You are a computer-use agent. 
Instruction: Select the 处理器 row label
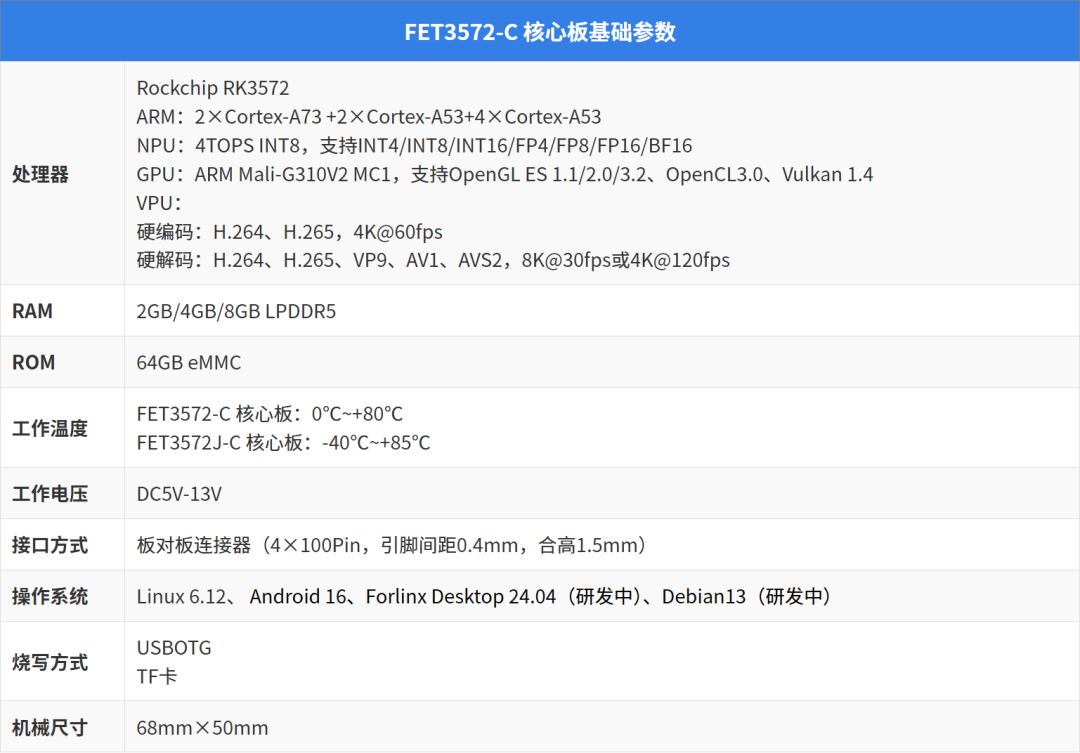(x=41, y=174)
